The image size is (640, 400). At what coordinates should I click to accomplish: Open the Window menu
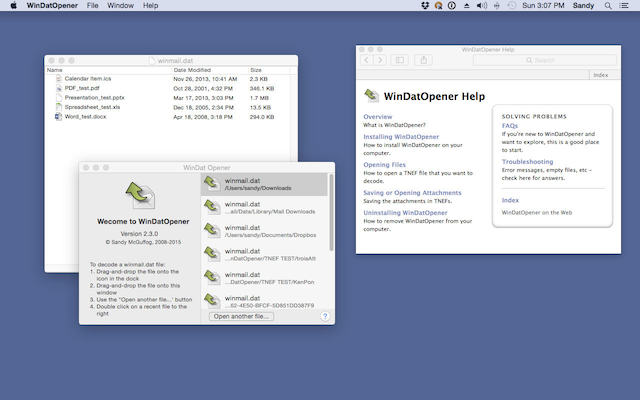pos(120,5)
